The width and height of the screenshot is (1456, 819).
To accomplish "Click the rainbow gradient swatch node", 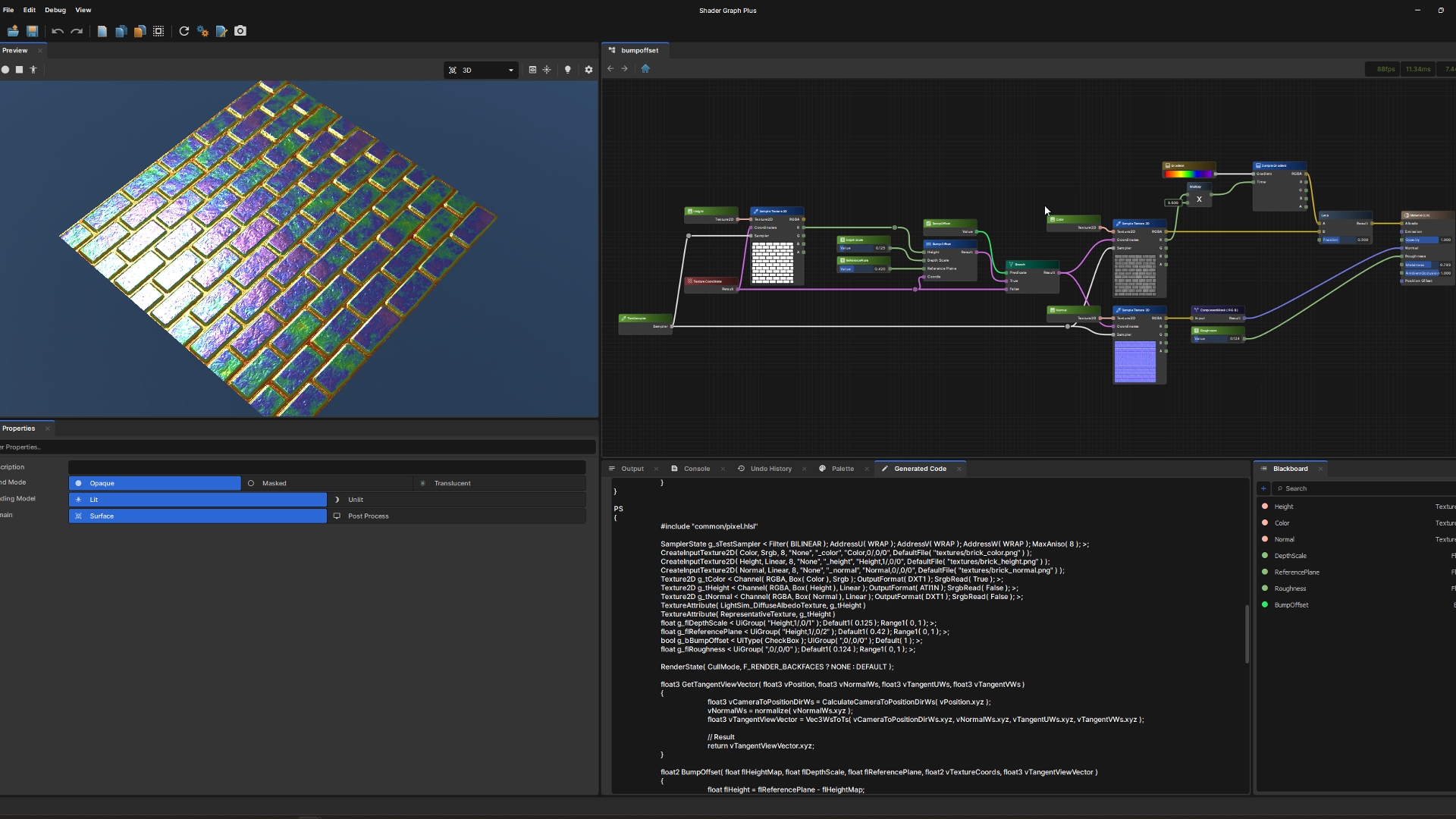I will click(x=1188, y=174).
